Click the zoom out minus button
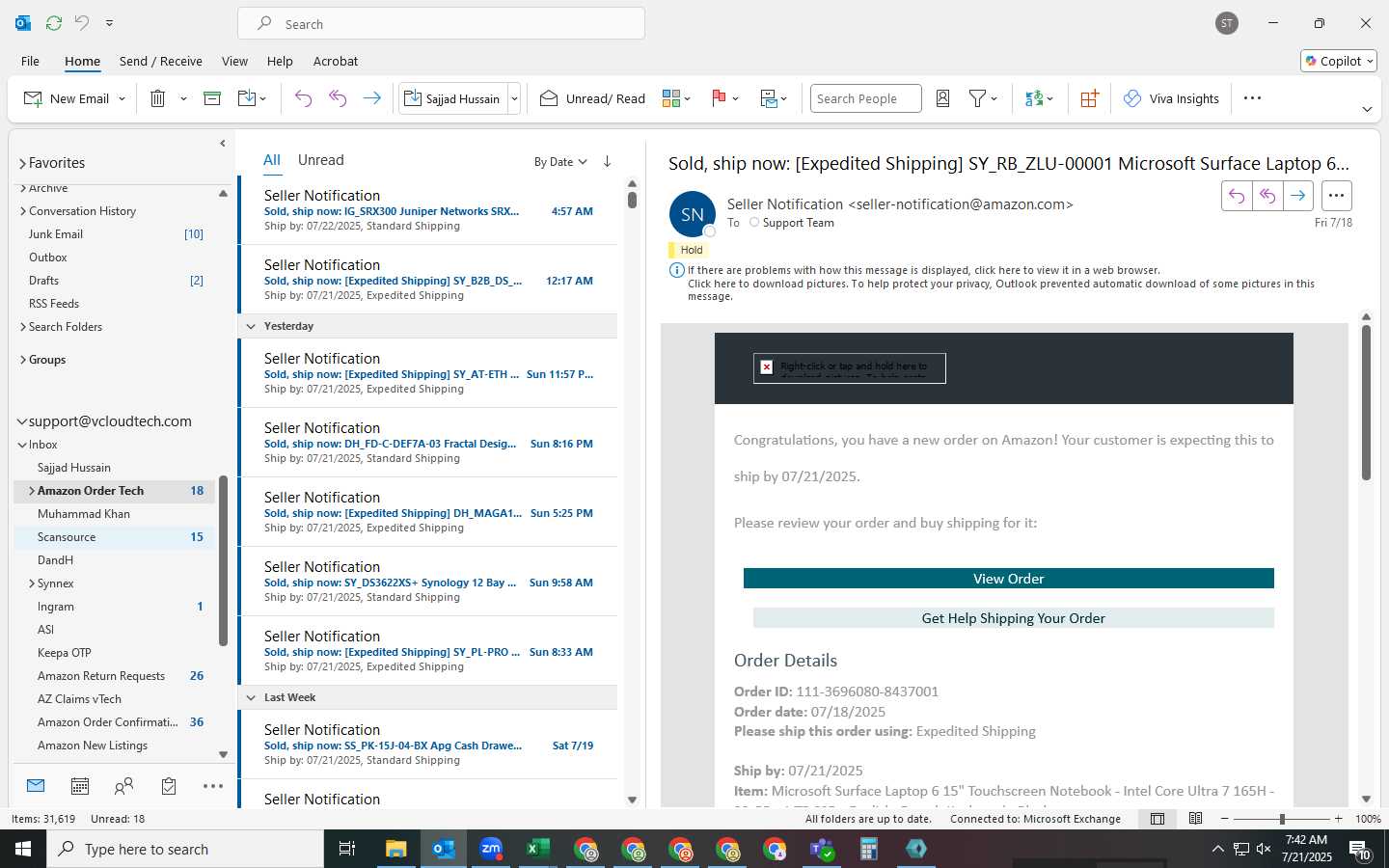 [1225, 819]
